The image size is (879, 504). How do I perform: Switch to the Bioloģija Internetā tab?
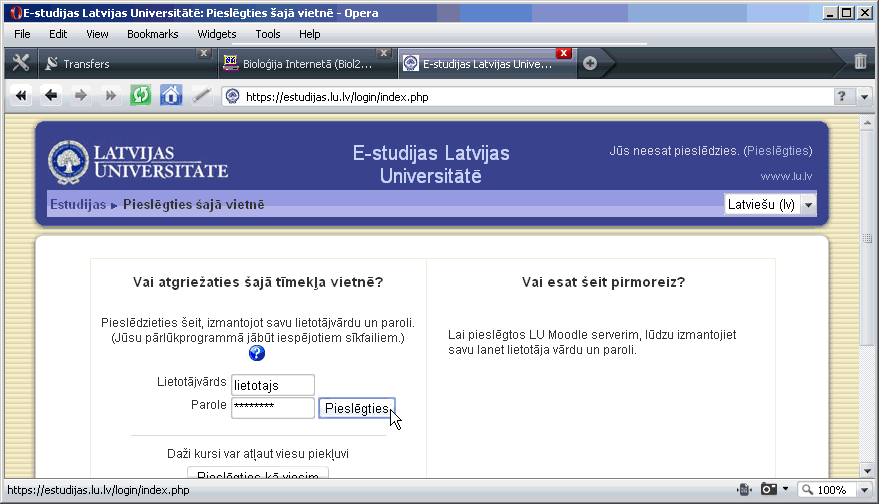point(306,63)
